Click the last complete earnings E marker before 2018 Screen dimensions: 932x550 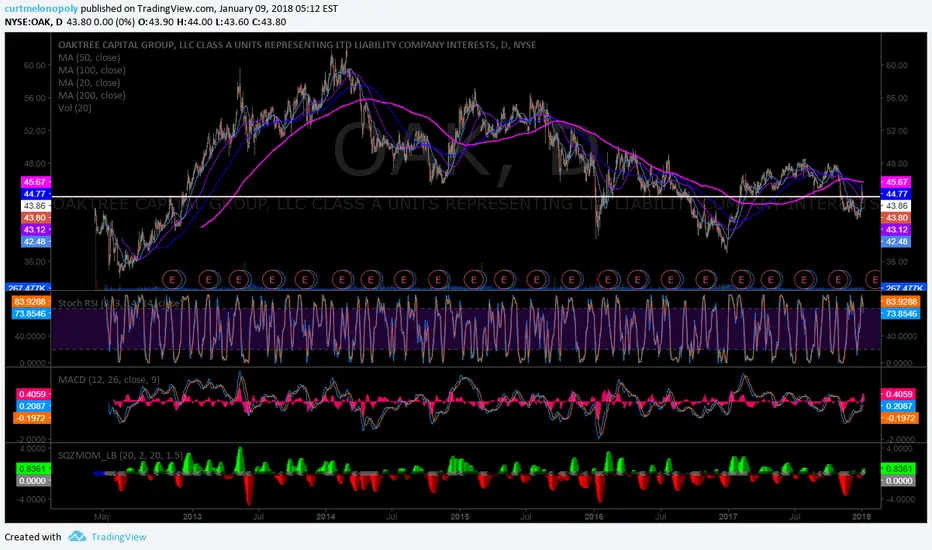click(x=839, y=278)
